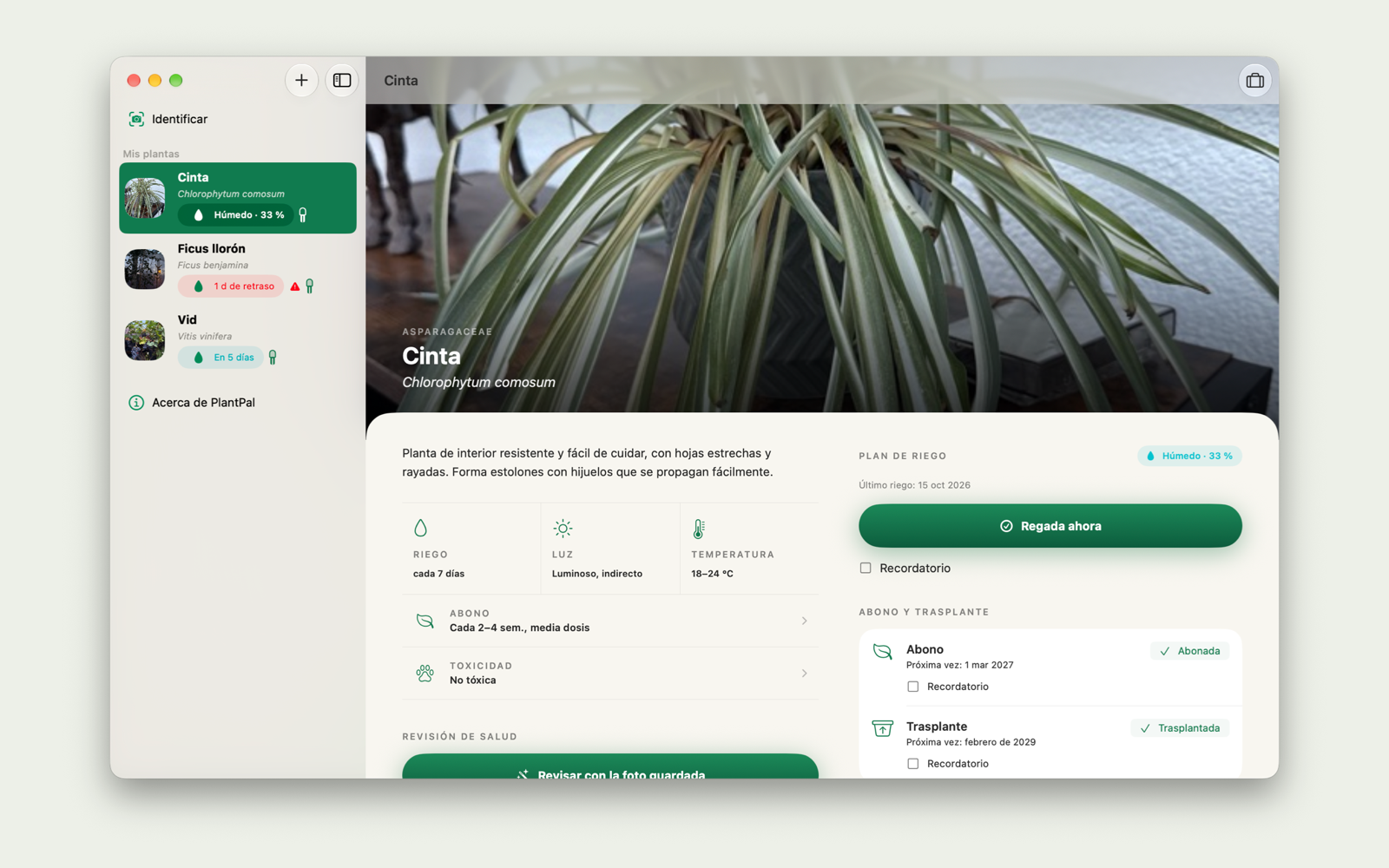Click the sparkle icon on the Revisar button
This screenshot has height=868, width=1389.
coord(523,774)
